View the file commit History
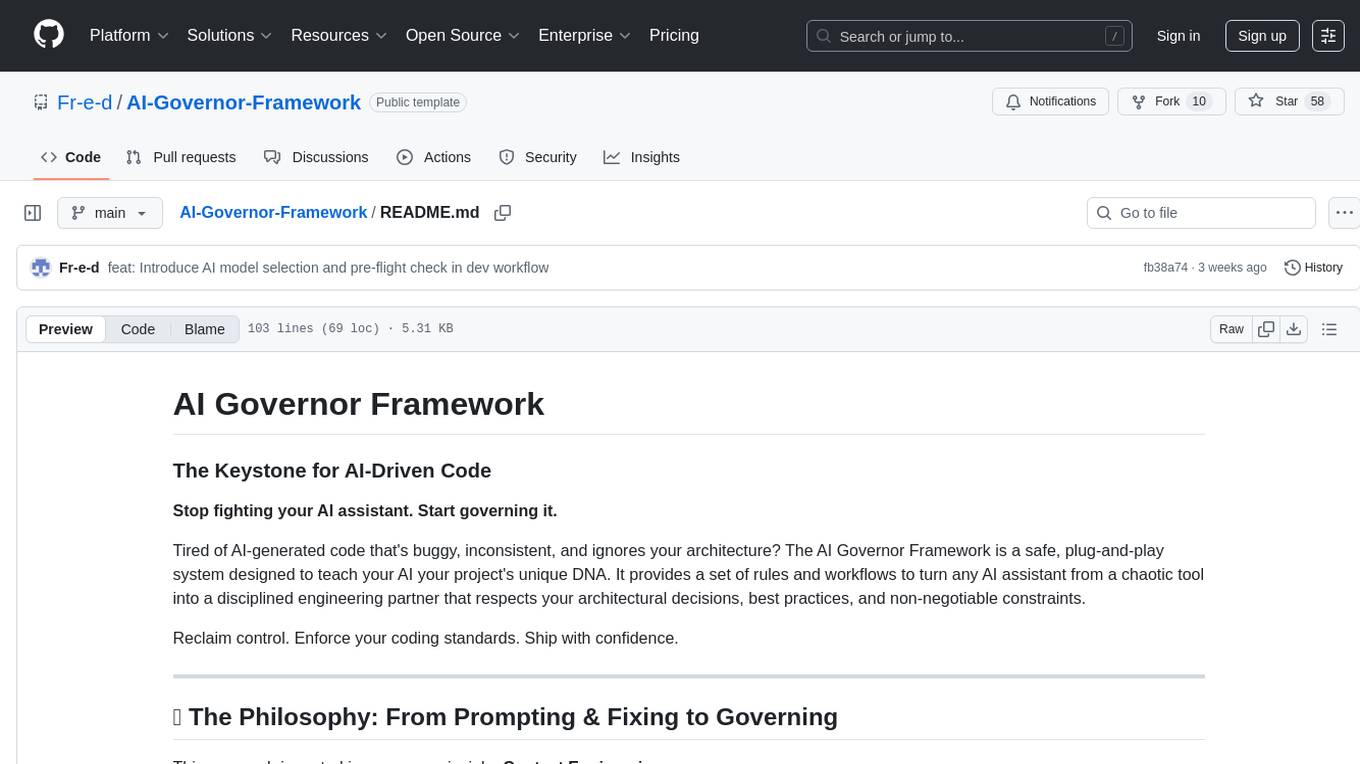Viewport: 1360px width, 764px height. click(x=1313, y=268)
